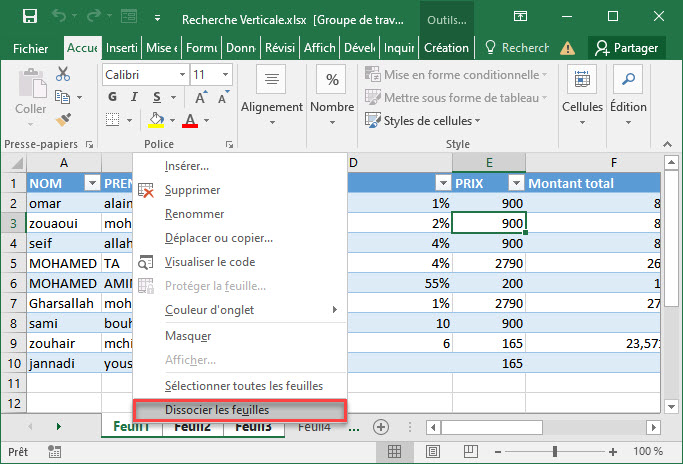Open the NOM column filter dropdown
This screenshot has width=683, height=464.
92,183
